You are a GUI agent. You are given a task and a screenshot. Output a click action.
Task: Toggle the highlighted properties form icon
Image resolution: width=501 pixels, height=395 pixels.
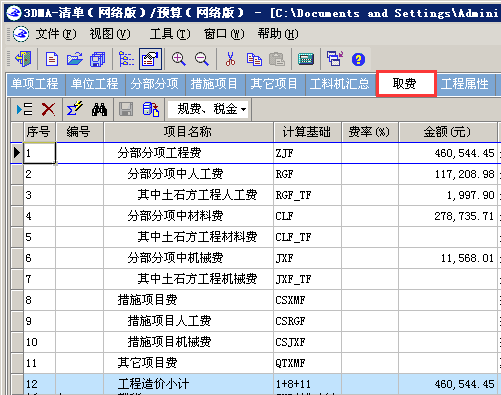pyautogui.click(x=150, y=59)
